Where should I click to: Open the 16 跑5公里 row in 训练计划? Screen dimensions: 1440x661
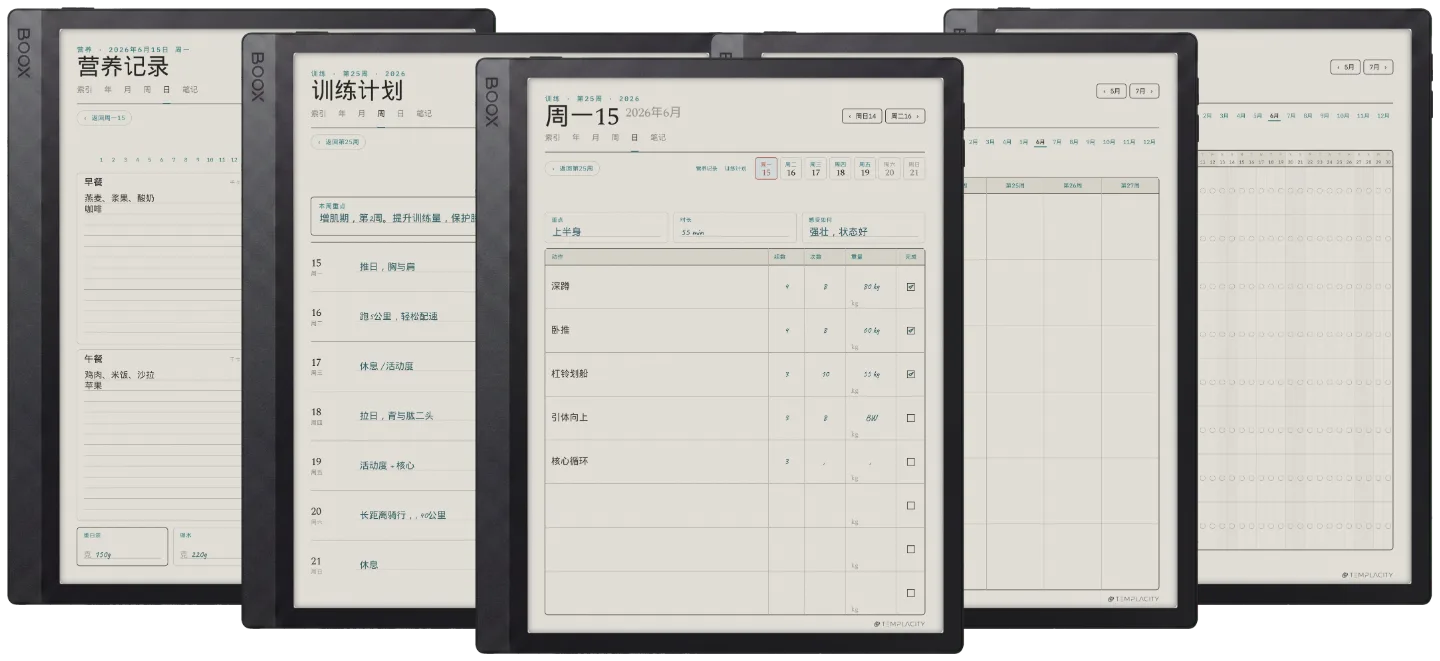click(x=393, y=316)
